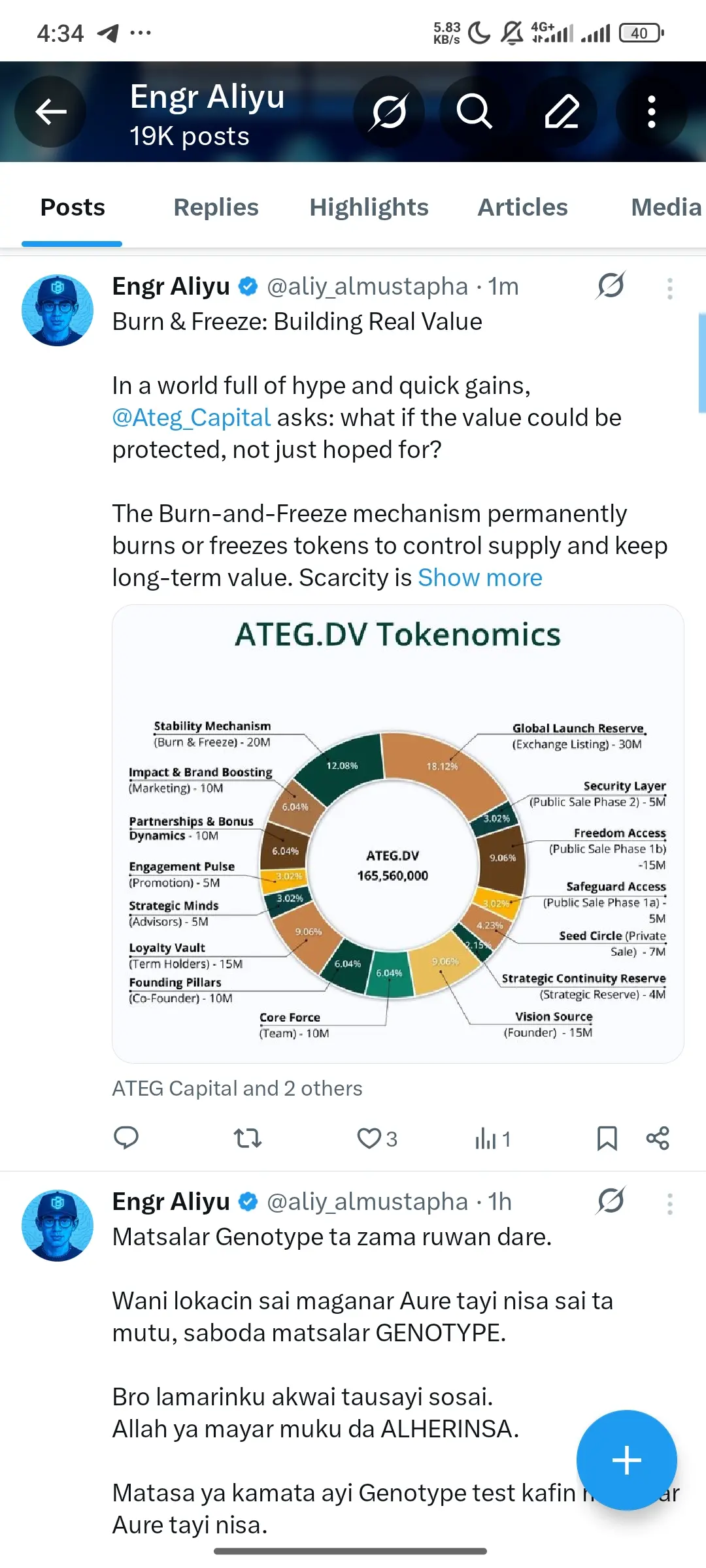Open more options on Genotype post
The width and height of the screenshot is (706, 1568).
(x=669, y=1203)
